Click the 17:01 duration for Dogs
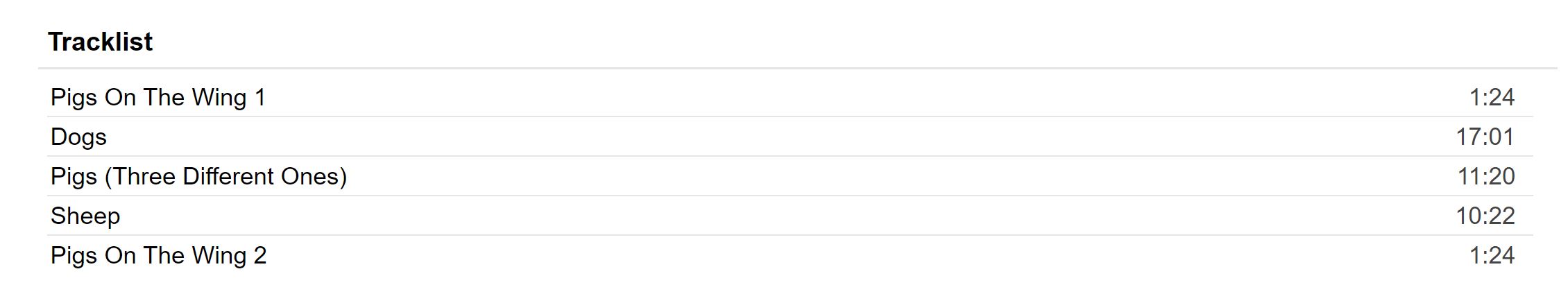Image resolution: width=1568 pixels, height=285 pixels. (x=1485, y=137)
